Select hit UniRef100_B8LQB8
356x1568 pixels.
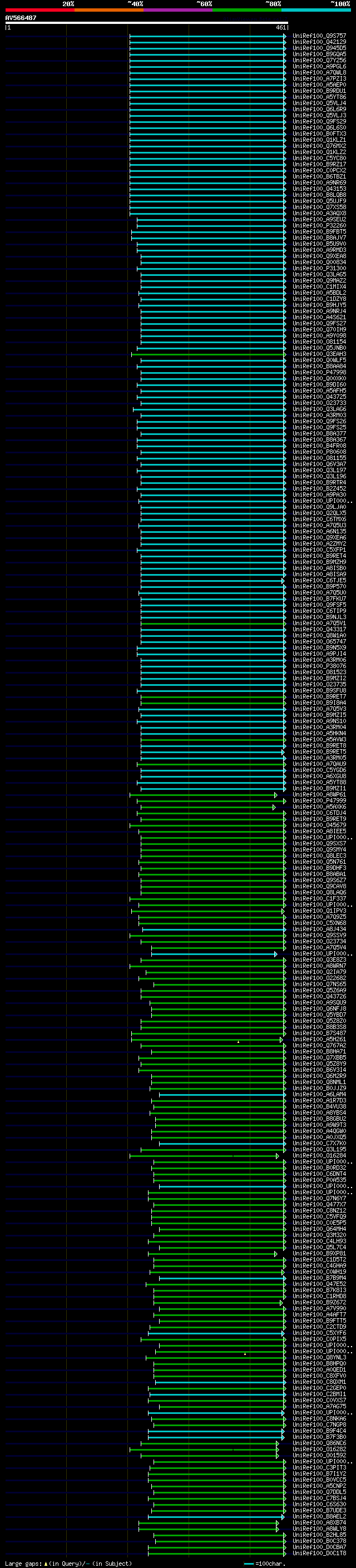tap(319, 195)
